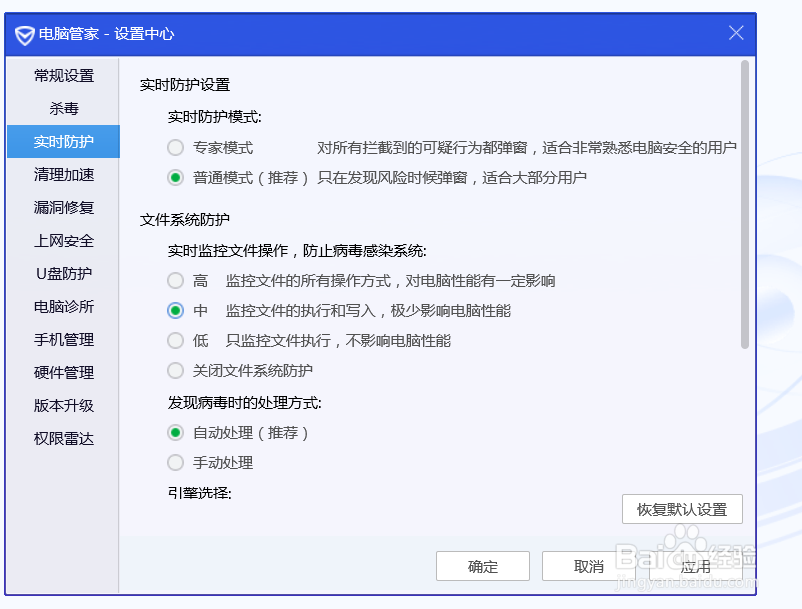Viewport: 802px width, 609px height.
Task: Click the 实时防护设置 heading
Action: point(185,85)
